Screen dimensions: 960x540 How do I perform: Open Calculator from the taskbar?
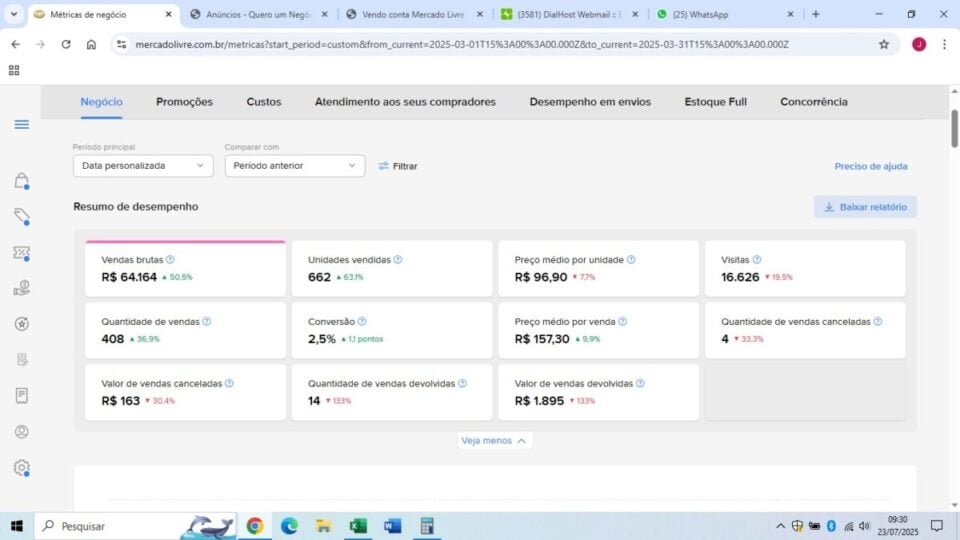(427, 526)
